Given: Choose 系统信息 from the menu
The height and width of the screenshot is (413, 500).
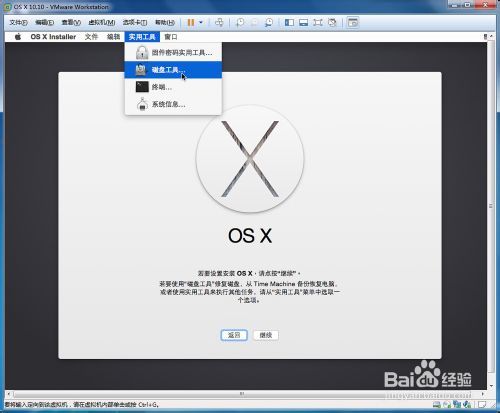Looking at the screenshot, I should pos(173,104).
